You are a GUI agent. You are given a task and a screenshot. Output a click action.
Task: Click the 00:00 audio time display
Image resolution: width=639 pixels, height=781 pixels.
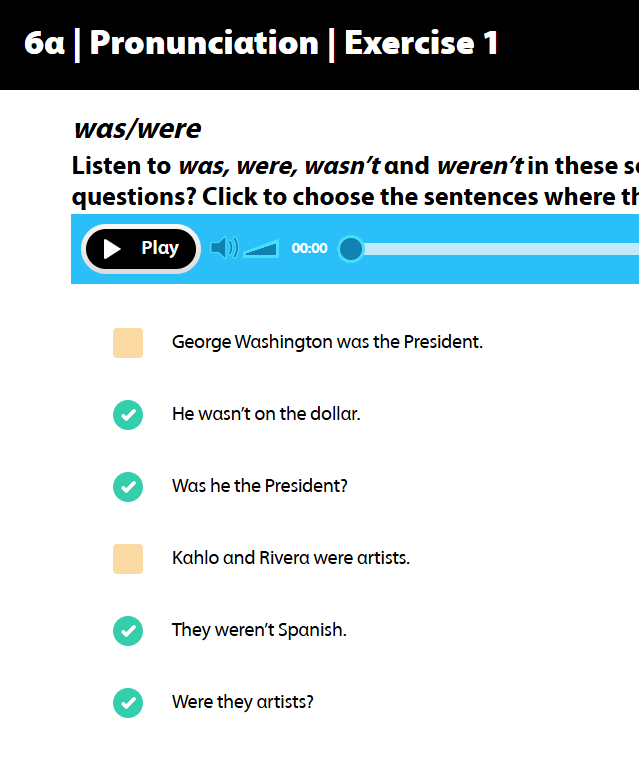click(x=309, y=249)
